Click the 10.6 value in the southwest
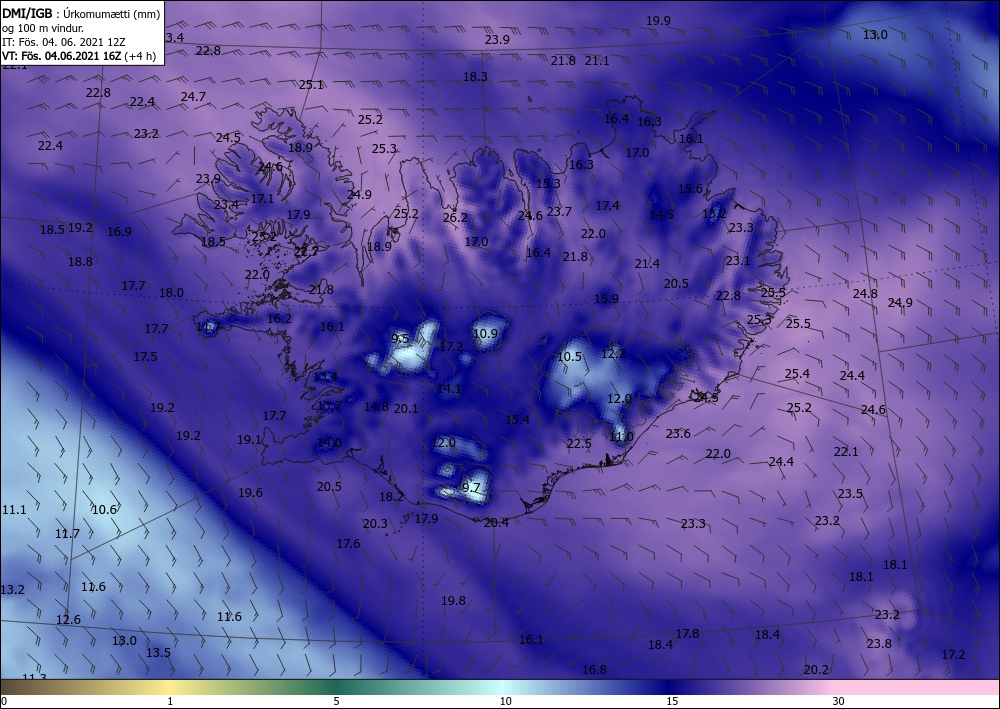Viewport: 1000px width, 709px height. pyautogui.click(x=104, y=509)
